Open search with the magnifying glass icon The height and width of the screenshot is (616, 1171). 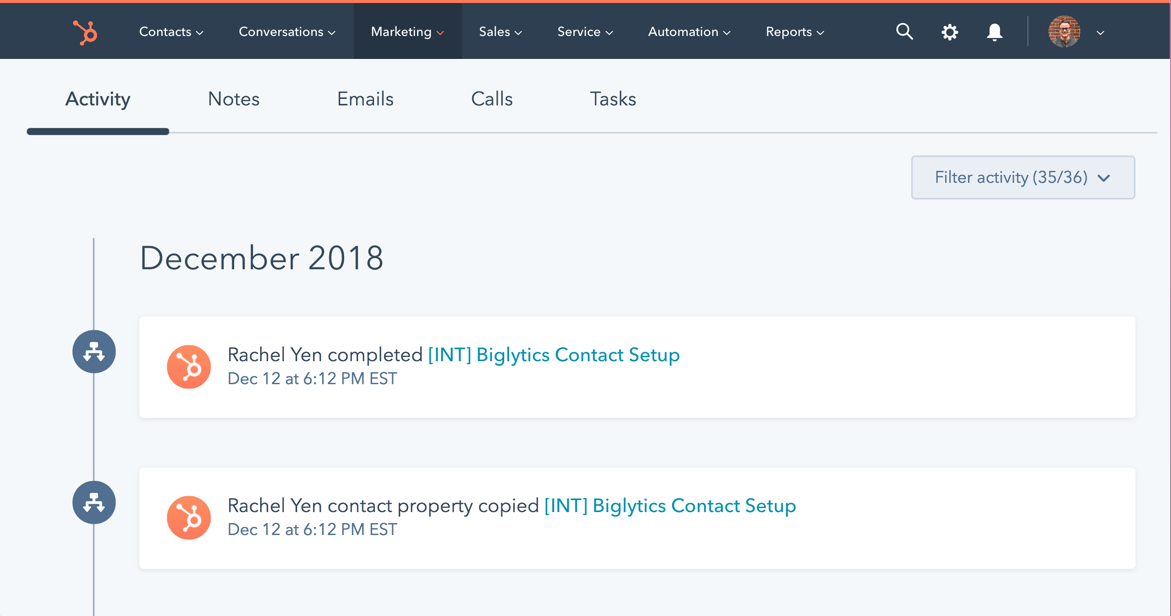click(904, 32)
